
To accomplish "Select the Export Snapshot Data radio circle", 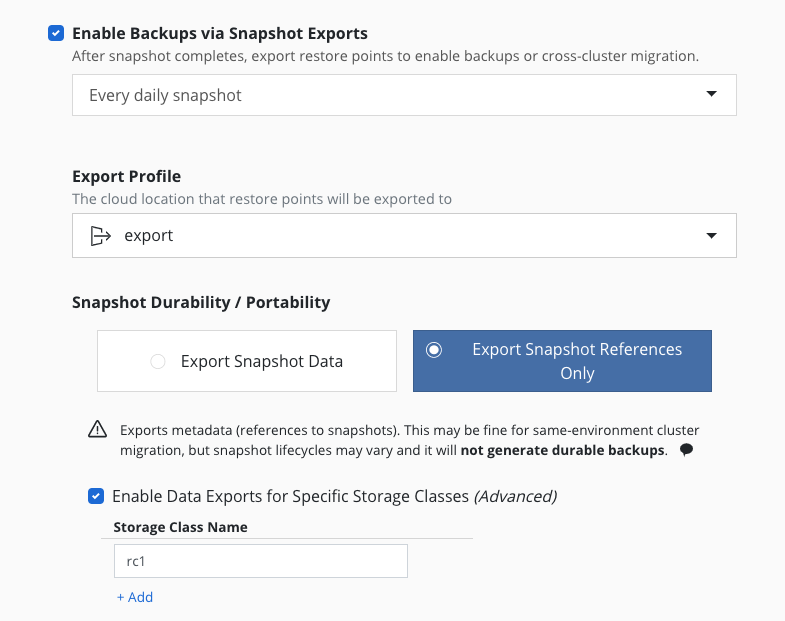I will (157, 362).
